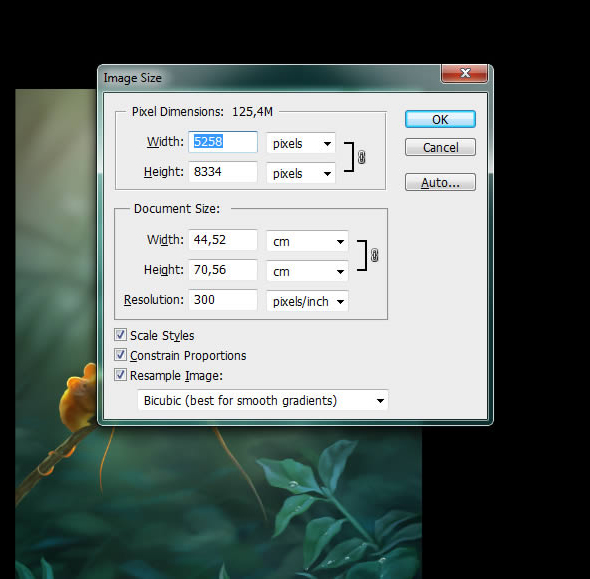Open the Bicubic resample method dropdown

[x=263, y=400]
